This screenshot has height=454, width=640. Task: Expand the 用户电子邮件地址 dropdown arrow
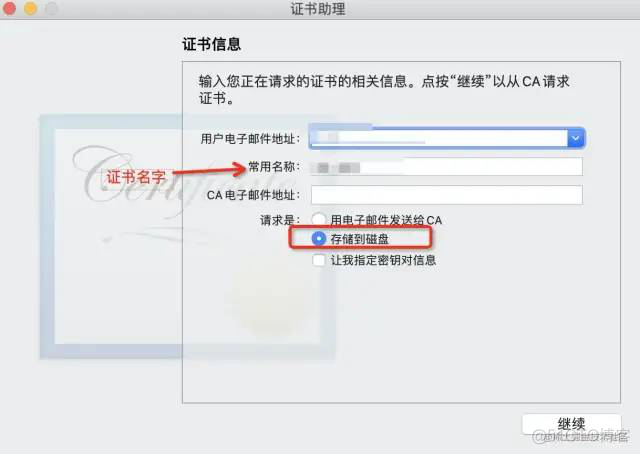pos(576,138)
